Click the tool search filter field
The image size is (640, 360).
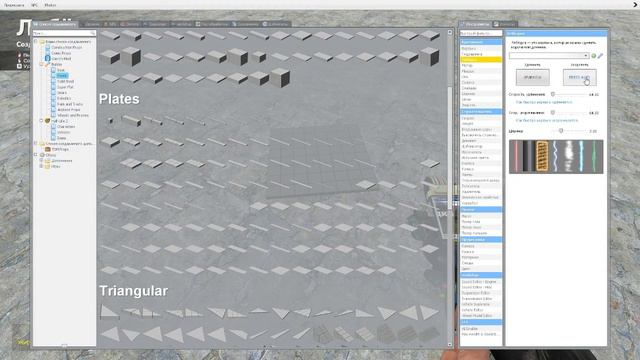[x=481, y=33]
